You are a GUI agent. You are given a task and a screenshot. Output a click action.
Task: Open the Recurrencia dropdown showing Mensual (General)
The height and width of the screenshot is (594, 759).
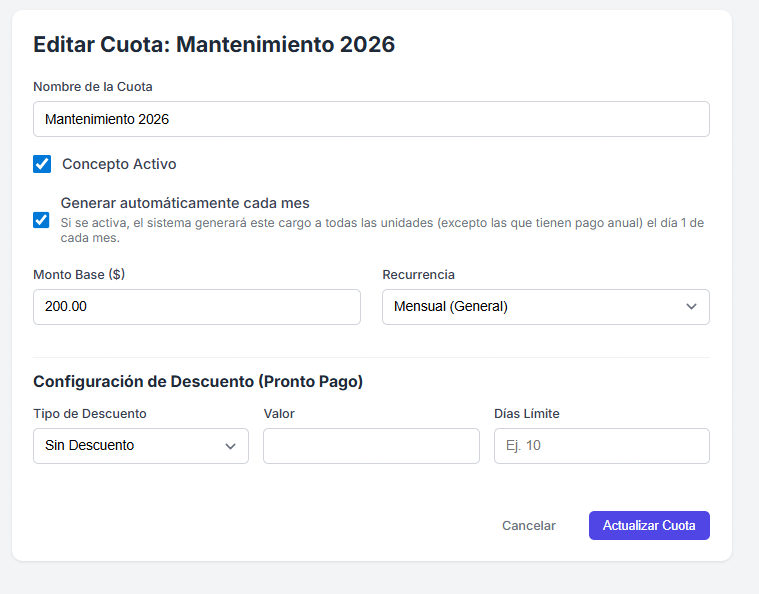click(545, 307)
